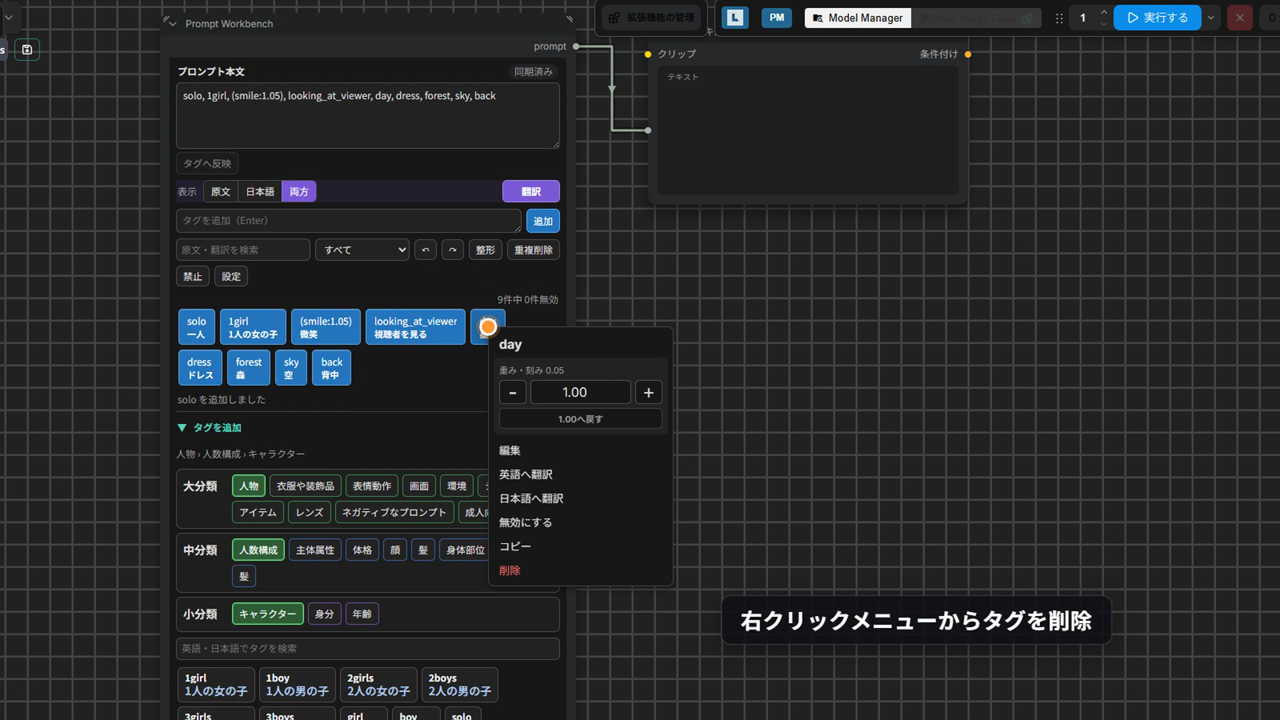Click the undo arrow in Prompt Workbench
Screen dimensions: 1280x720
(425, 250)
